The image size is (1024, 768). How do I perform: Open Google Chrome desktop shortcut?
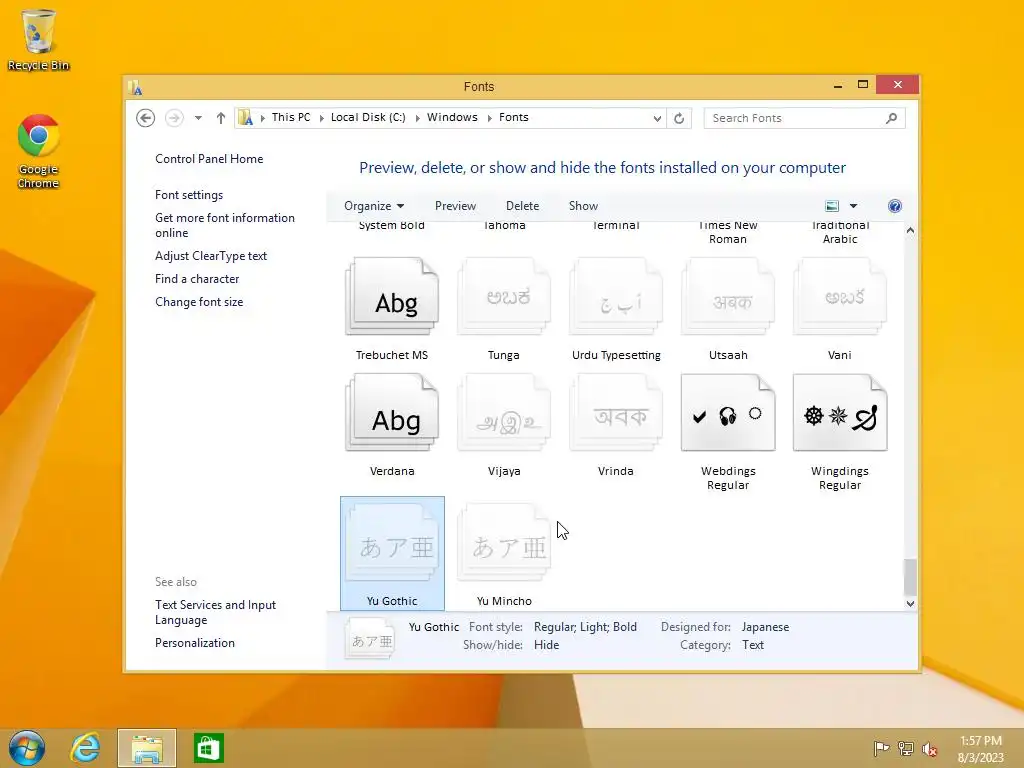pyautogui.click(x=38, y=152)
